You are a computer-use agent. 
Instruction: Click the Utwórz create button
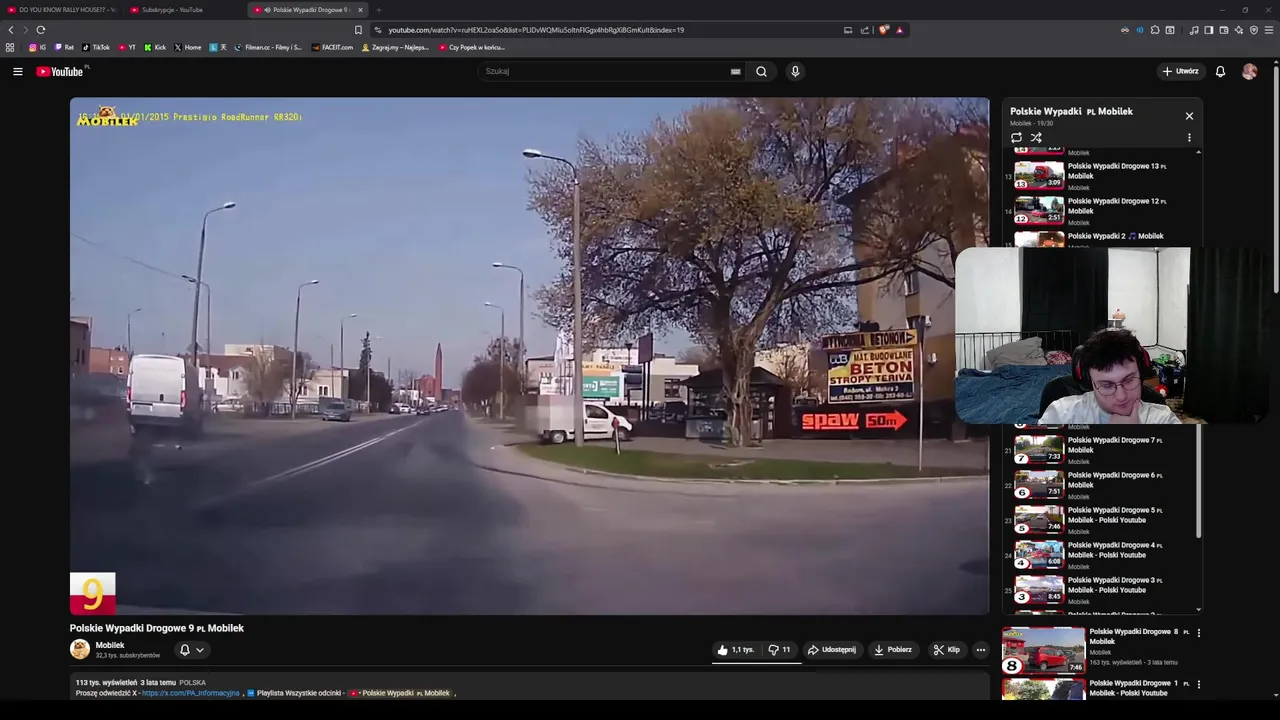tap(1180, 71)
